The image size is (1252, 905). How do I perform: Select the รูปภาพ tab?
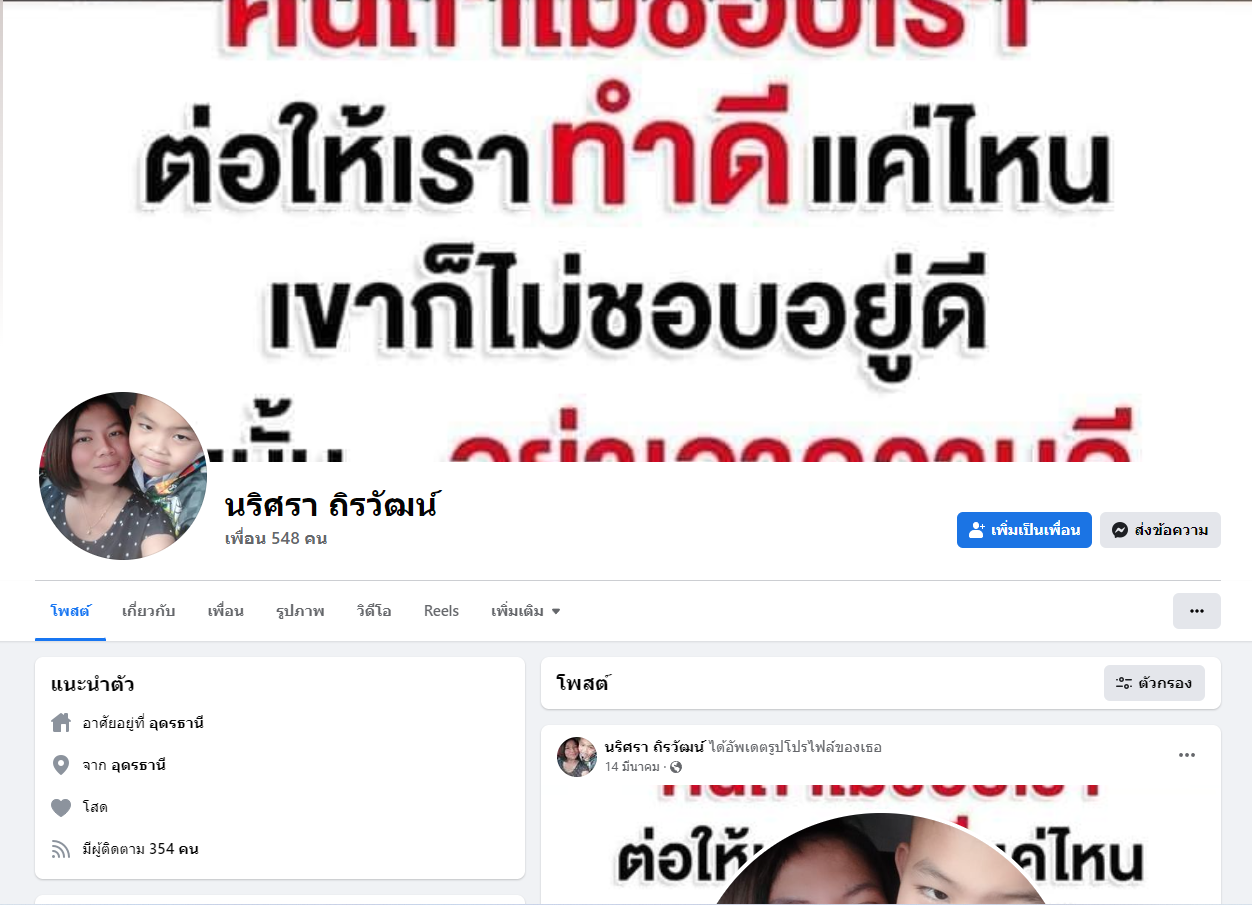point(300,611)
